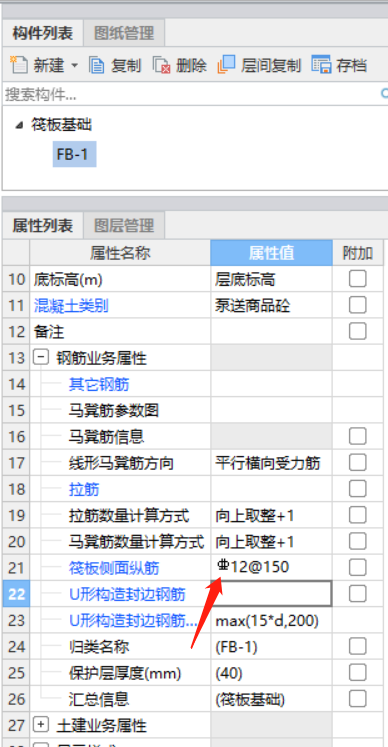This screenshot has width=388, height=747.
Task: Switch to the 图层管理 tab
Action: [124, 225]
